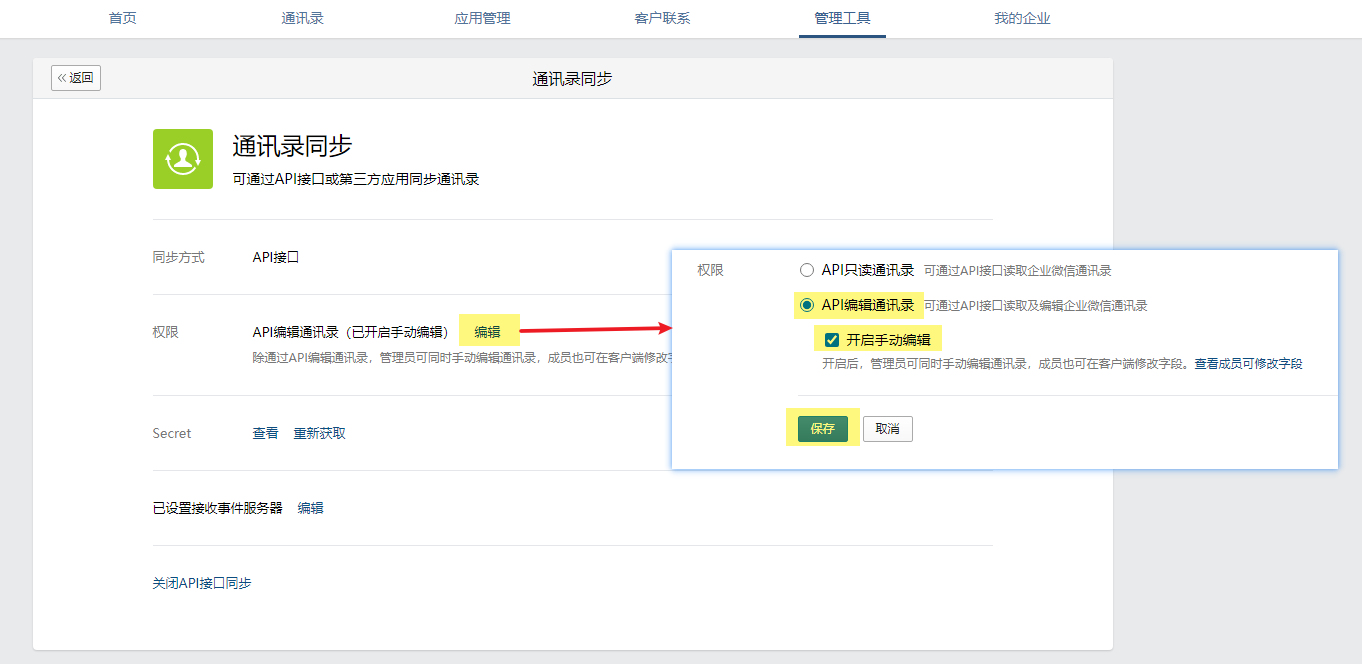Select the API编辑通讯录 radio option
Image resolution: width=1362 pixels, height=664 pixels.
point(807,305)
